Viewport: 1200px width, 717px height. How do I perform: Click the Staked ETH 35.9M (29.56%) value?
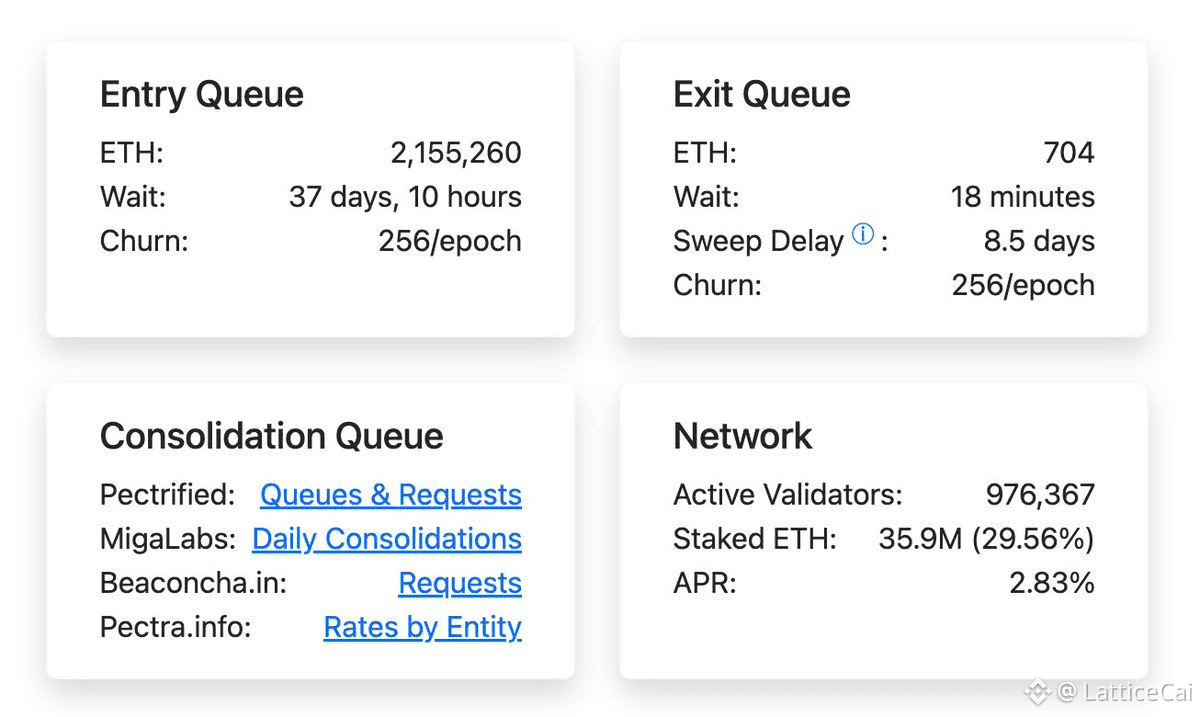click(x=986, y=539)
